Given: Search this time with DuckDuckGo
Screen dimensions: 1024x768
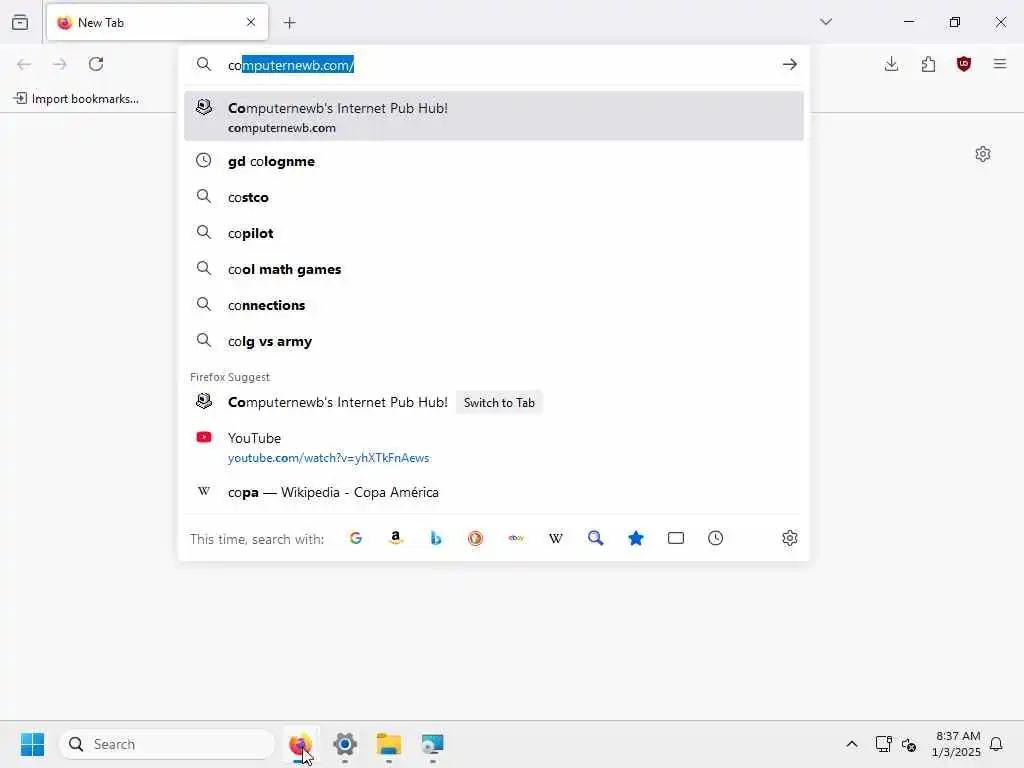Looking at the screenshot, I should [475, 538].
